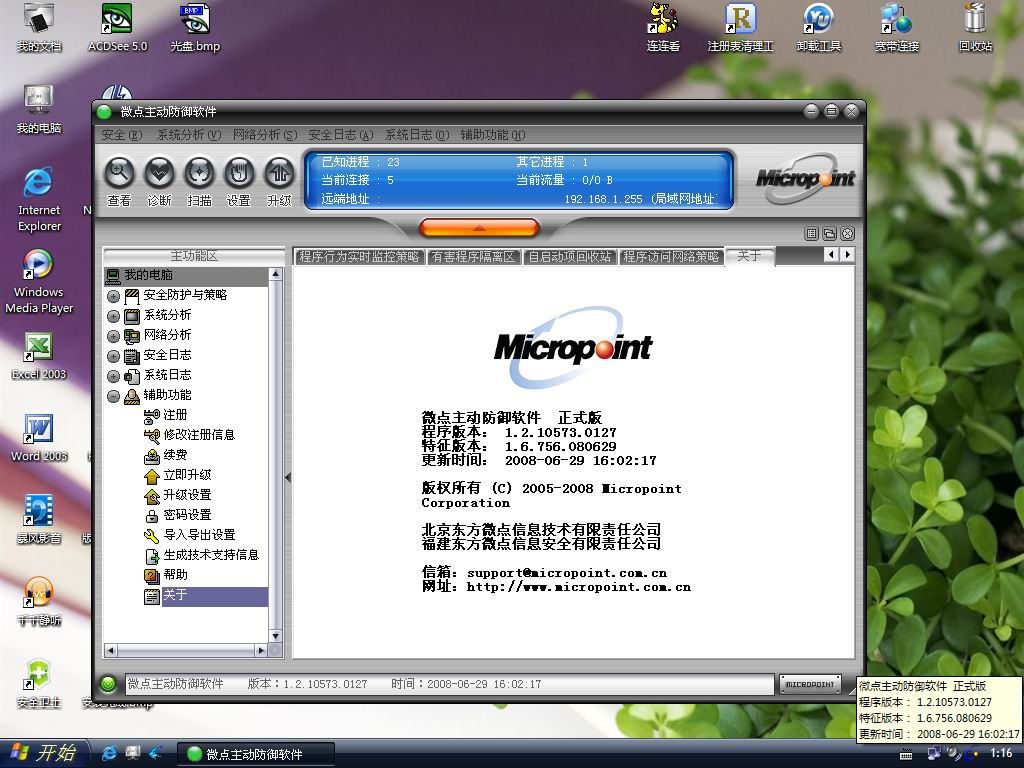Select the 暴风影音 desktop icon
Viewport: 1024px width, 768px height.
pos(39,520)
